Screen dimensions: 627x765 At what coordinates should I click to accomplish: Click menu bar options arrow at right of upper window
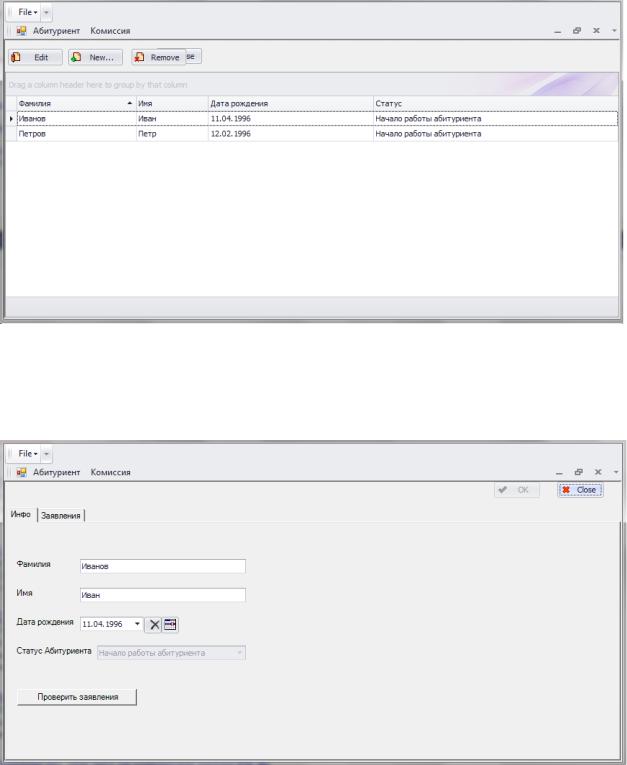coord(614,31)
